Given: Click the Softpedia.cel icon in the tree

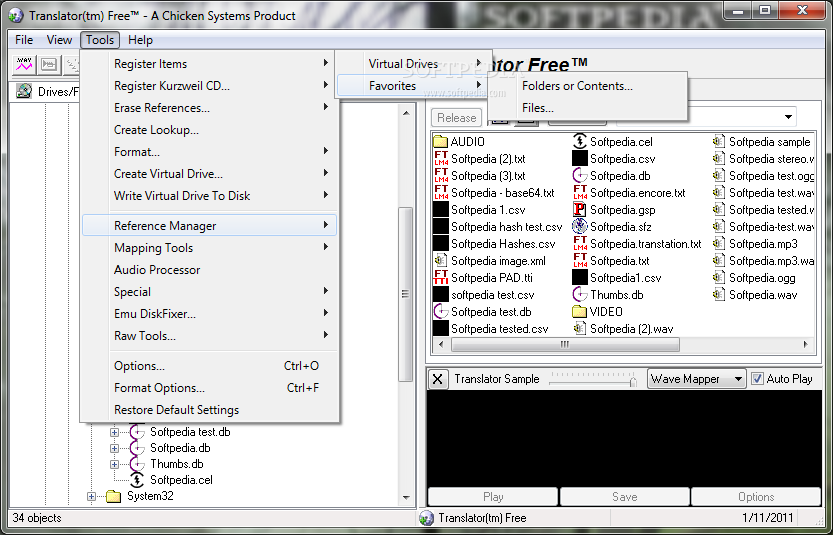Looking at the screenshot, I should (x=137, y=480).
